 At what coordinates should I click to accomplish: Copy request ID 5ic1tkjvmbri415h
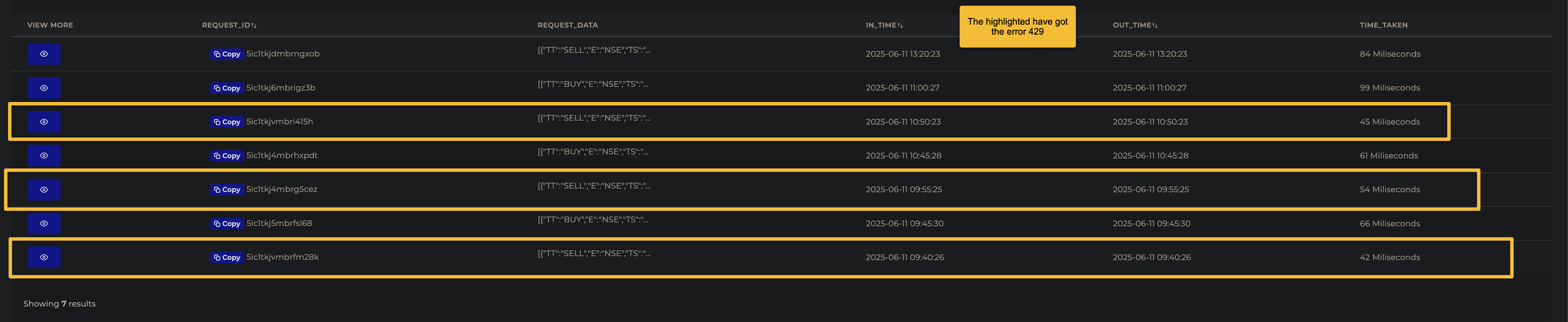point(227,122)
